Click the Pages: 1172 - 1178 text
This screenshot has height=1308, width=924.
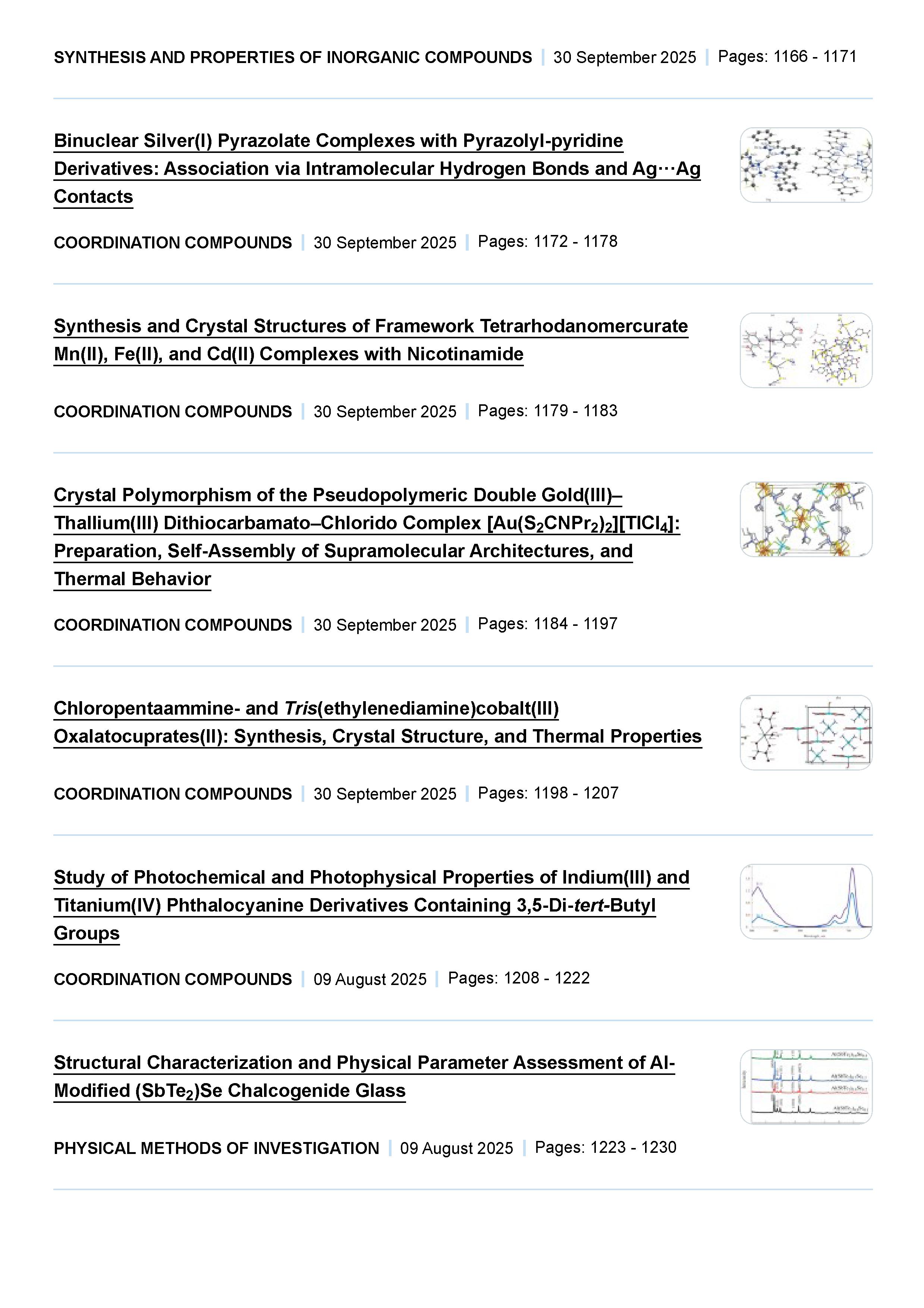[547, 242]
